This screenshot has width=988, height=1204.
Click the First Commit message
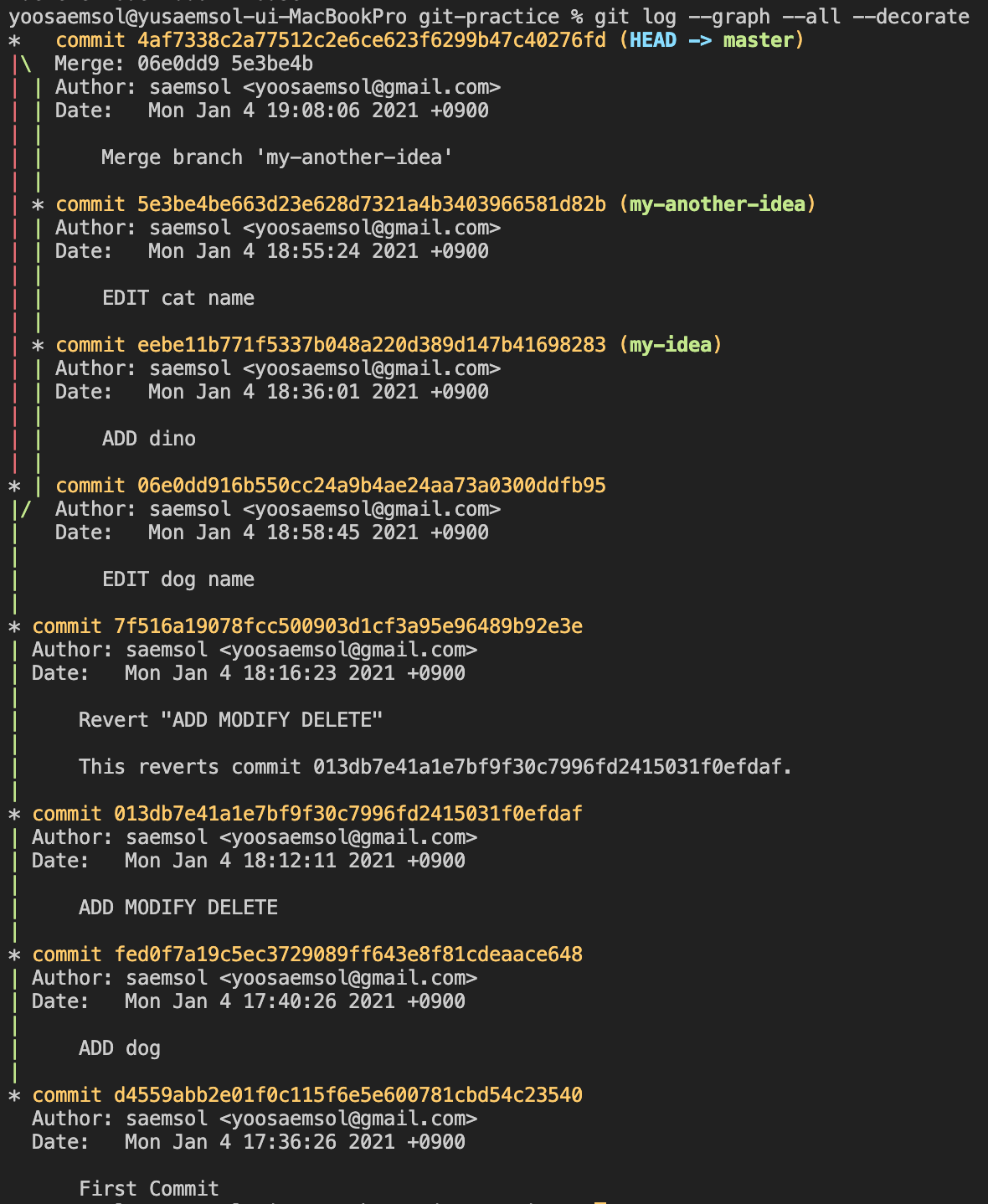(149, 1189)
